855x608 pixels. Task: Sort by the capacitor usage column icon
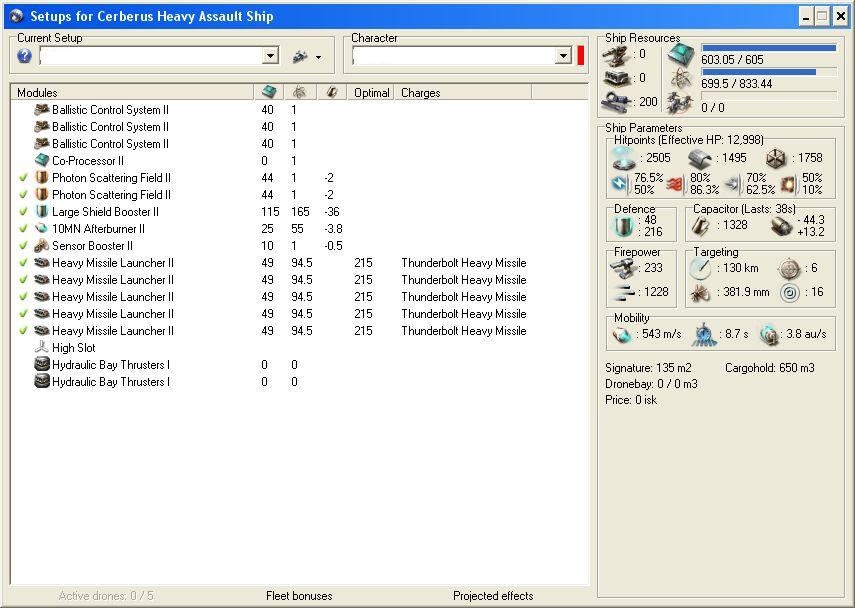click(x=332, y=93)
